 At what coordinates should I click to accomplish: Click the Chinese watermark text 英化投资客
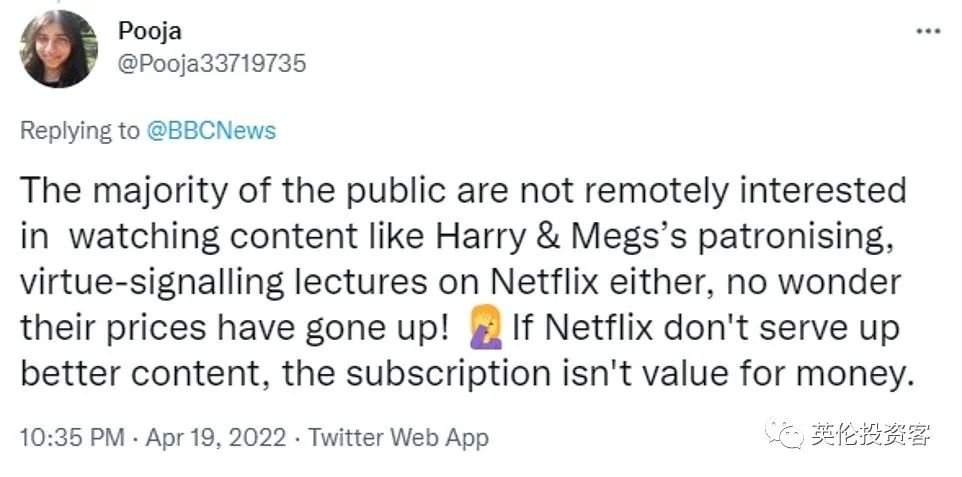coord(871,434)
